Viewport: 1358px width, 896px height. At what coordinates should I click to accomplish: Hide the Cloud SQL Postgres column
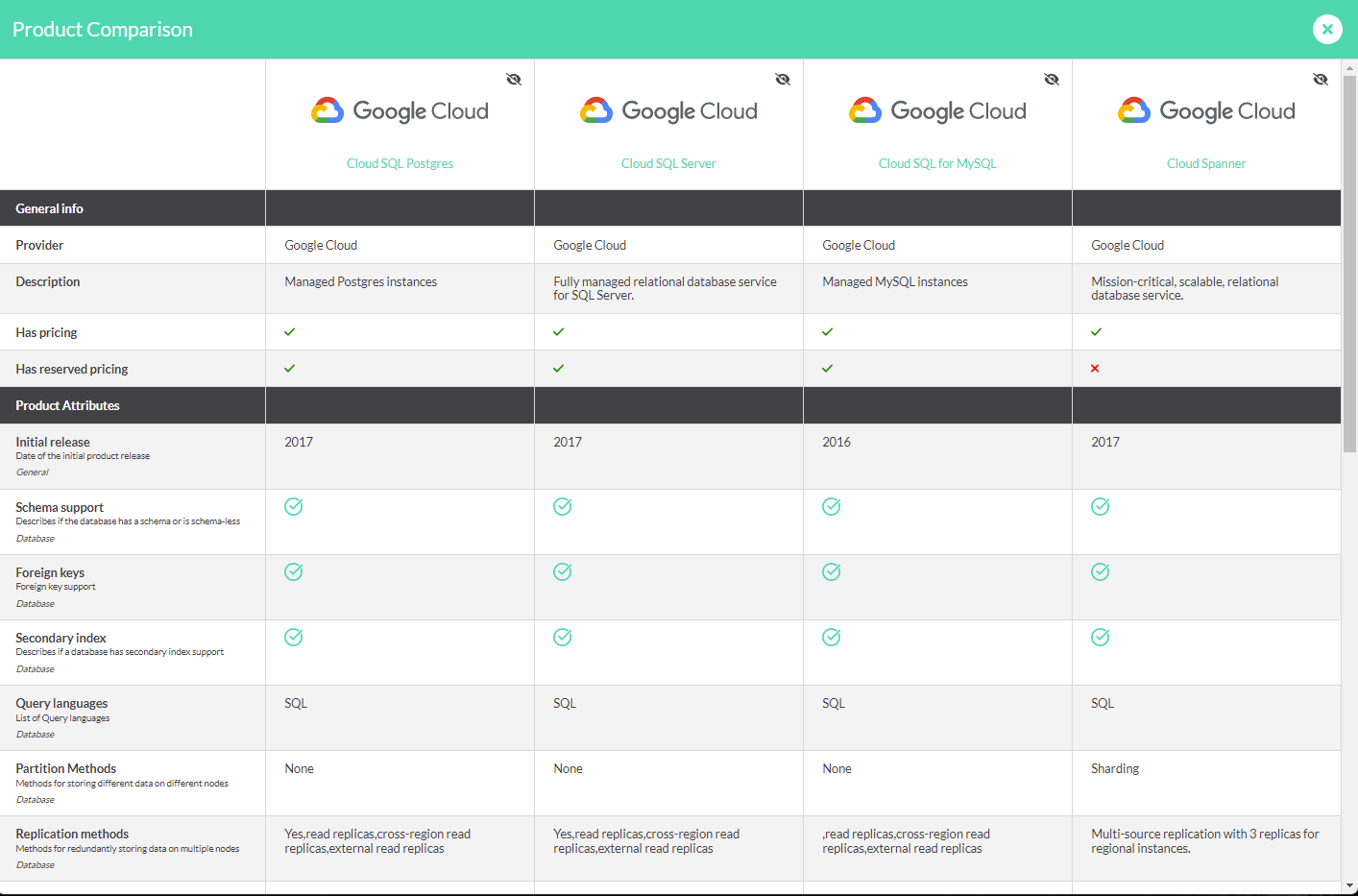[514, 79]
